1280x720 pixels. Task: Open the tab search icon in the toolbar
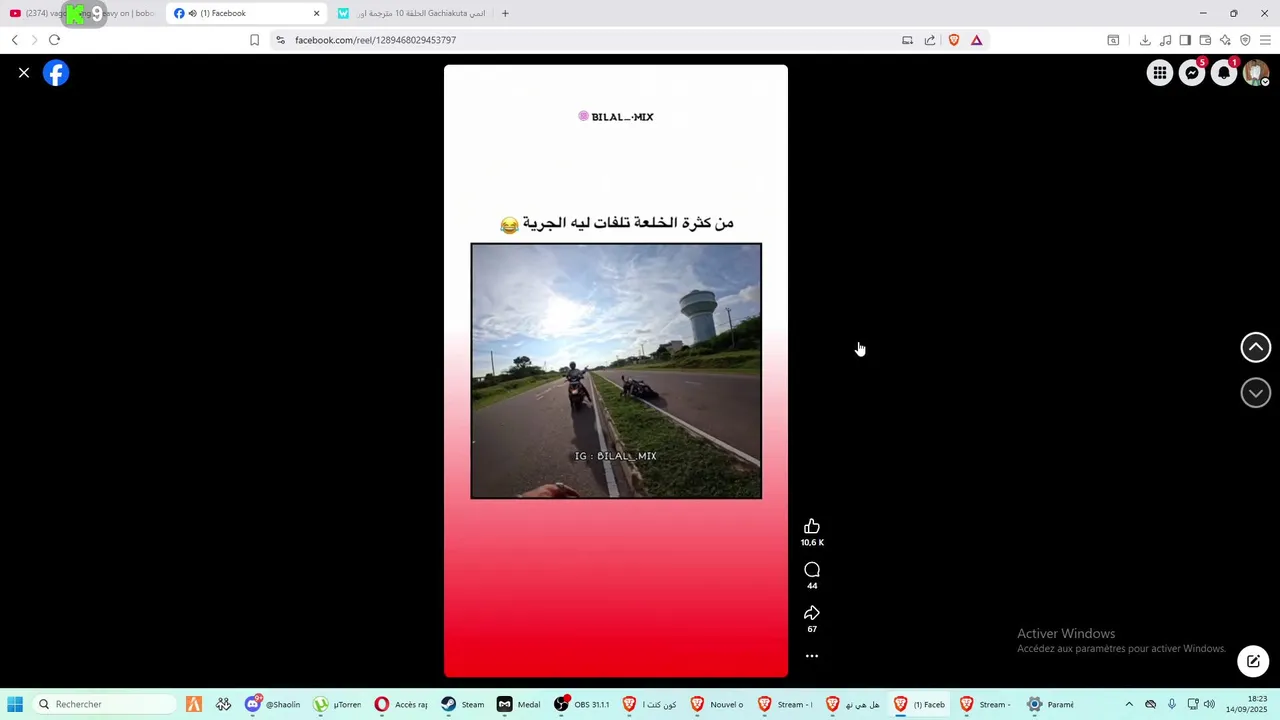tap(1113, 40)
